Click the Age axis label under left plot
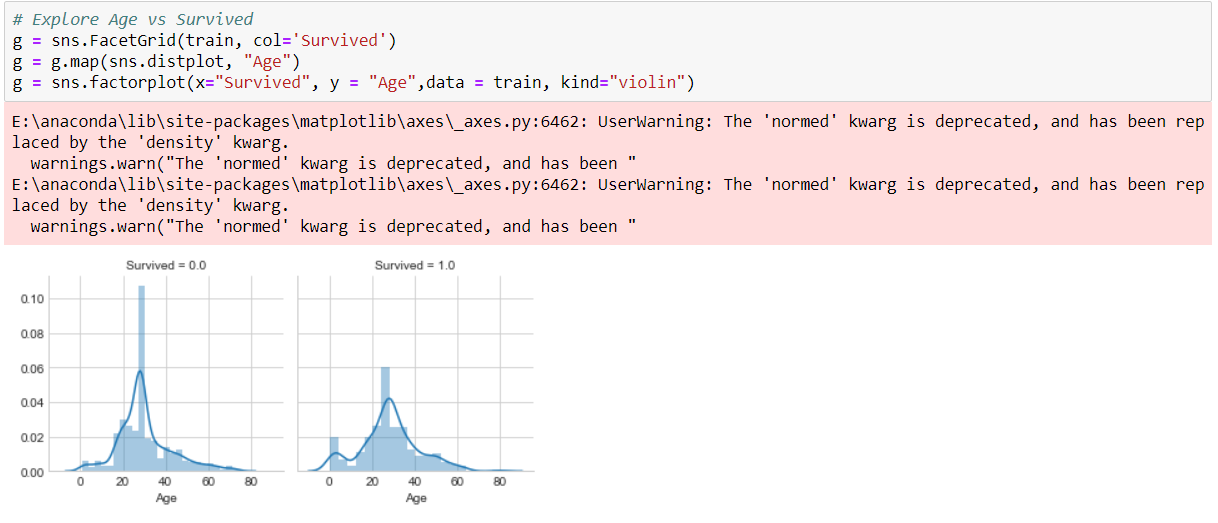This screenshot has height=523, width=1218. click(x=166, y=499)
